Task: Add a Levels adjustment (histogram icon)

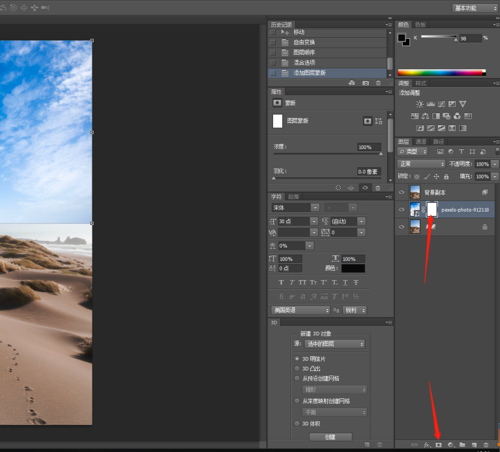Action: pyautogui.click(x=431, y=104)
